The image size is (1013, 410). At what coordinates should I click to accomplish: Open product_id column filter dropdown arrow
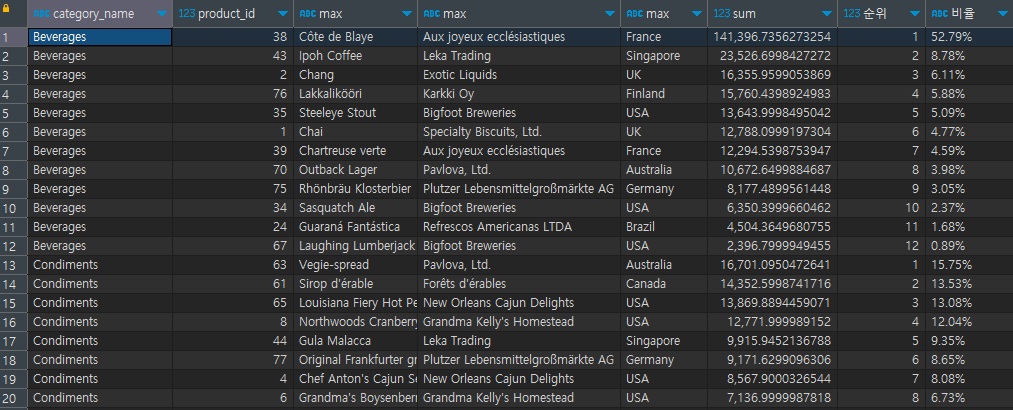click(282, 14)
